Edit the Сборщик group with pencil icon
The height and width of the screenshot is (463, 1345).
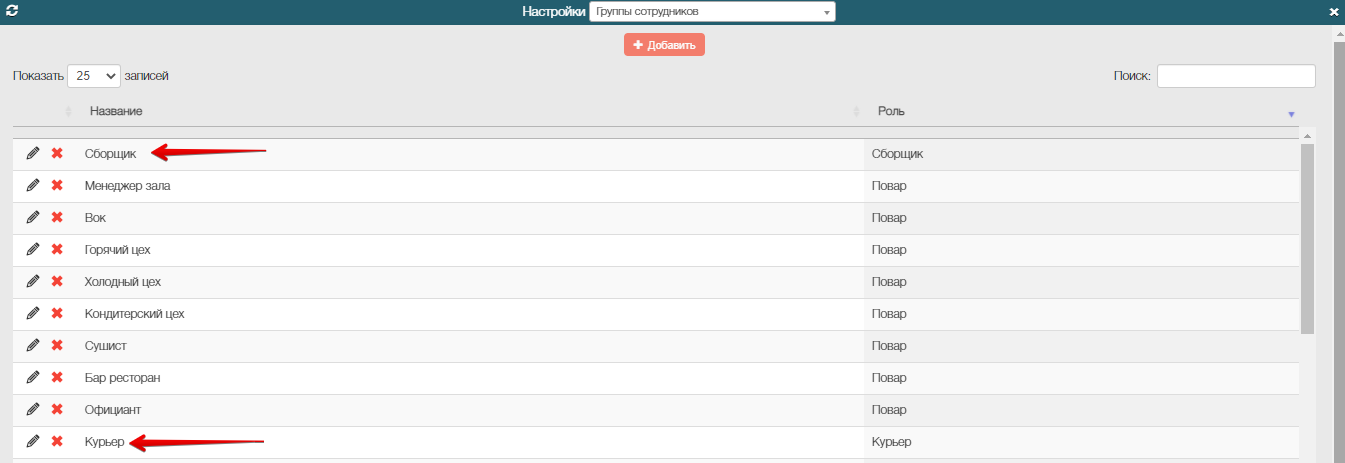point(33,153)
